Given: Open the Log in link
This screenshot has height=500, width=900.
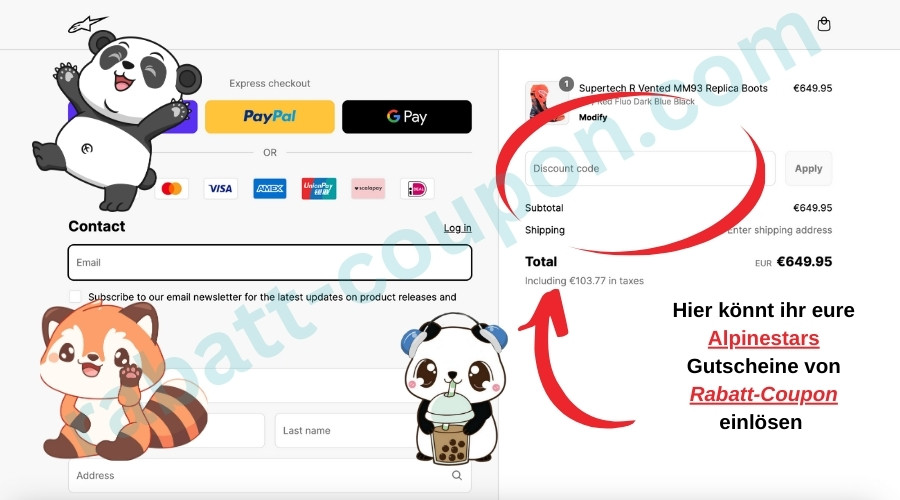Looking at the screenshot, I should pyautogui.click(x=457, y=228).
